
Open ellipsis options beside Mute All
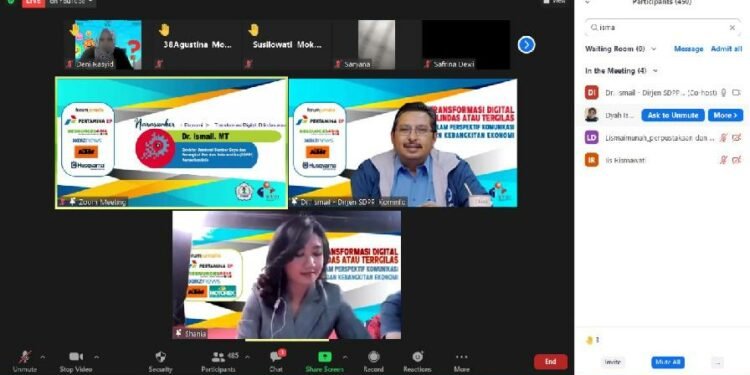(717, 363)
